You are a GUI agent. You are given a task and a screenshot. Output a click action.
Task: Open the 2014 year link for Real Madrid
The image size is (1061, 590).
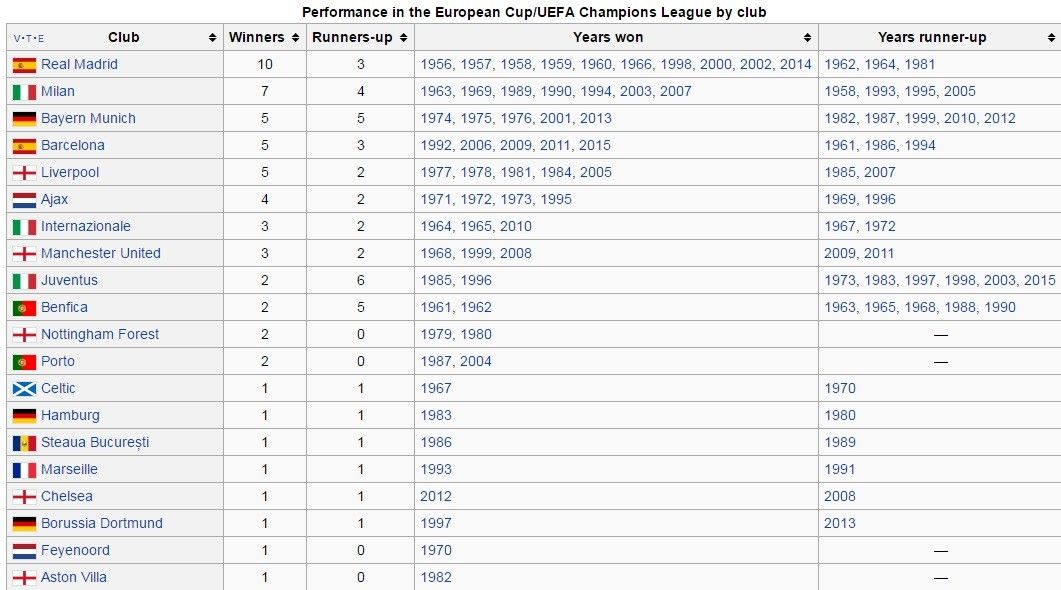(x=796, y=64)
